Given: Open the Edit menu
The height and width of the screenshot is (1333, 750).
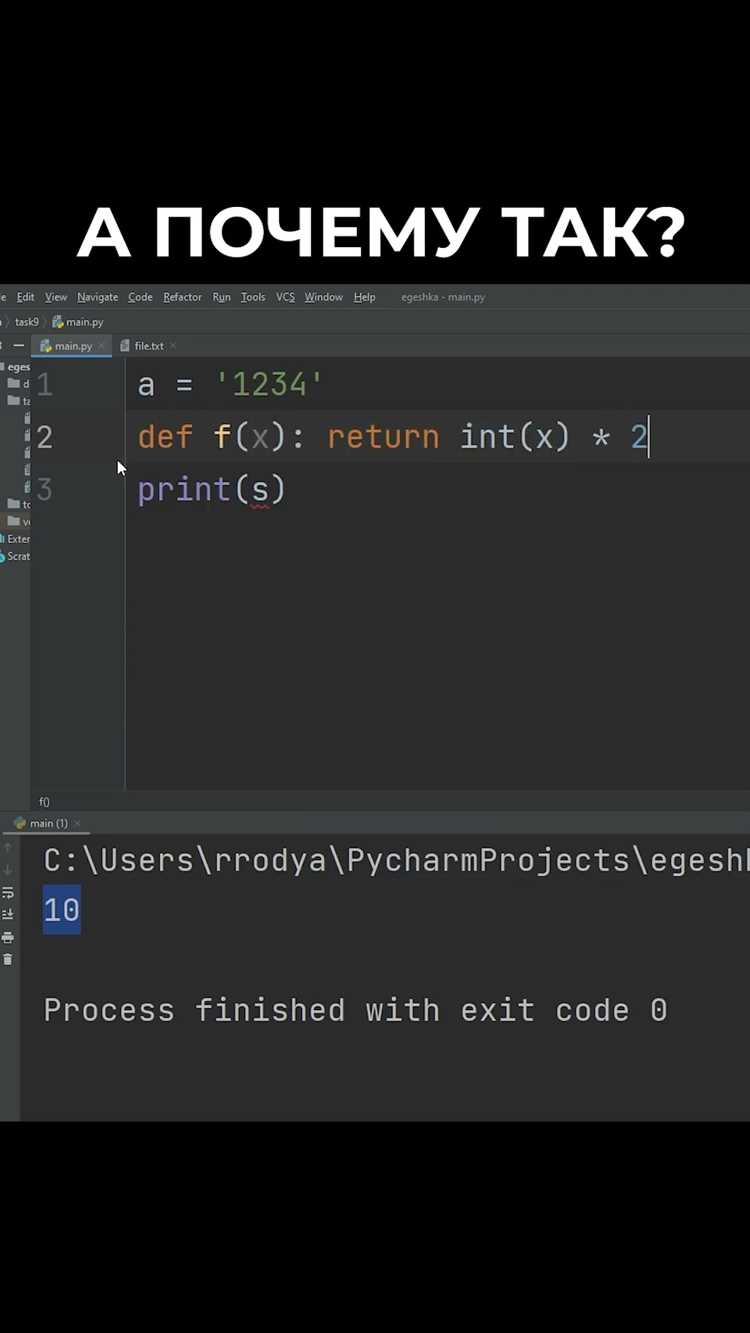Looking at the screenshot, I should (25, 297).
